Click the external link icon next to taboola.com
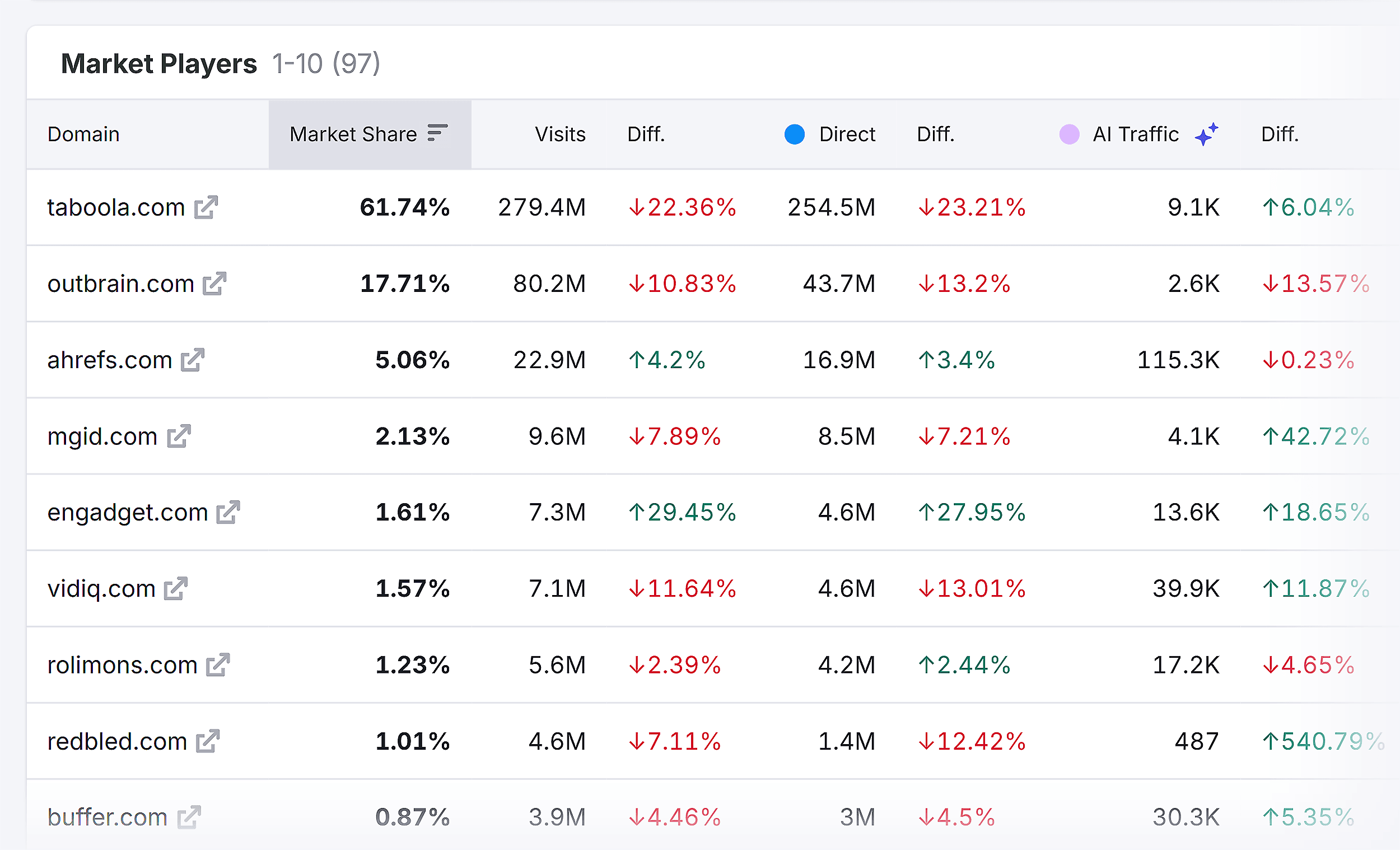The width and height of the screenshot is (1400, 850). point(207,208)
